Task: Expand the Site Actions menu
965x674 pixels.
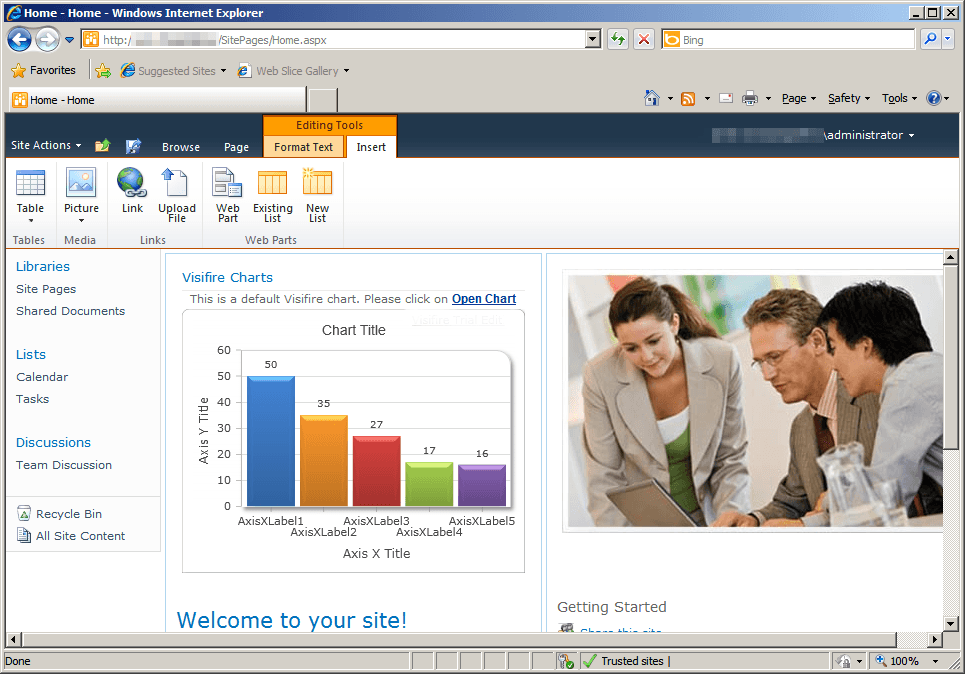Action: click(x=46, y=145)
